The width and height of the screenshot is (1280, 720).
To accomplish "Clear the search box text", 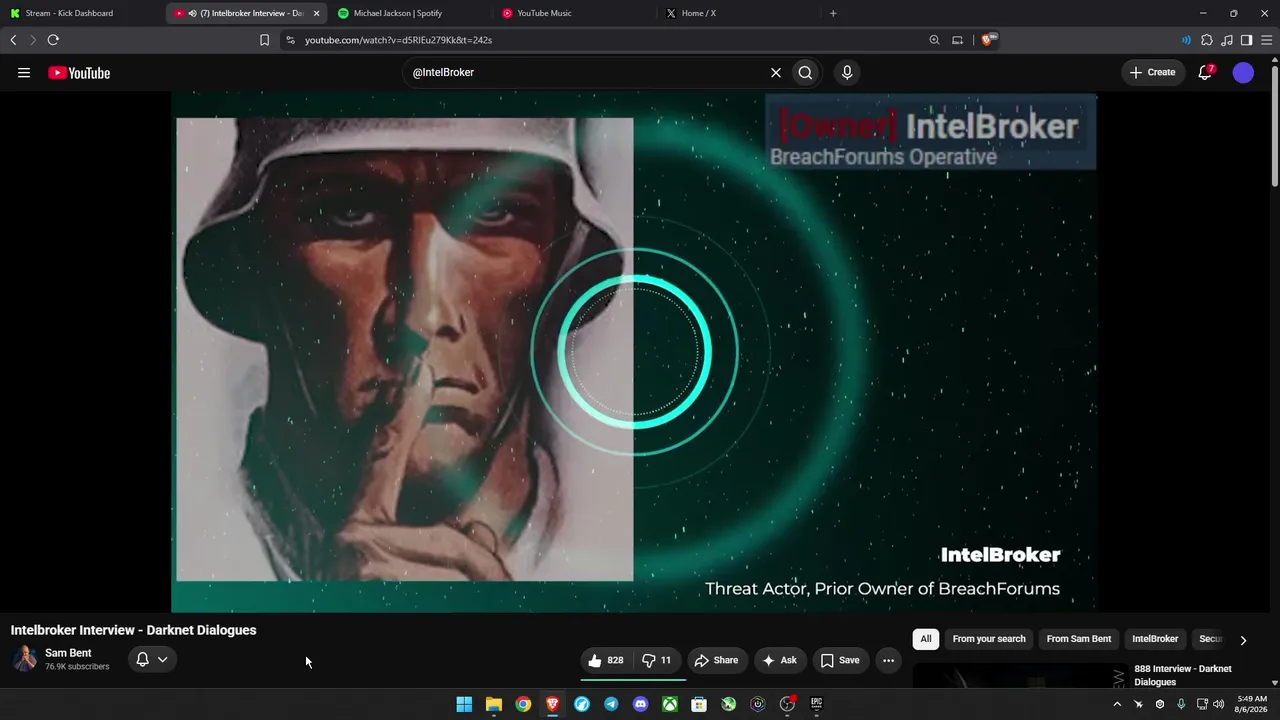I will coord(775,72).
